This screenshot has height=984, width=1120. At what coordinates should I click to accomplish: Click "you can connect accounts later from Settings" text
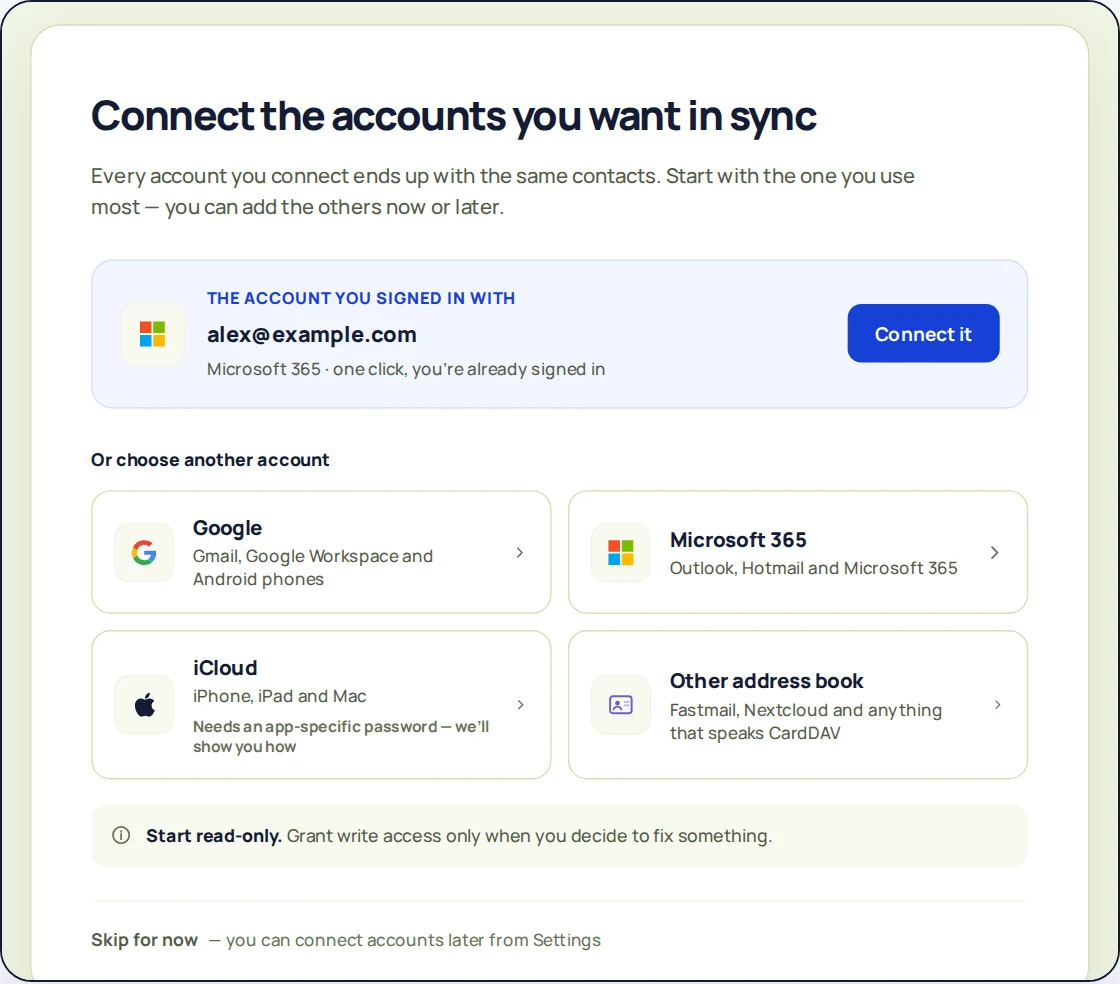tap(414, 940)
